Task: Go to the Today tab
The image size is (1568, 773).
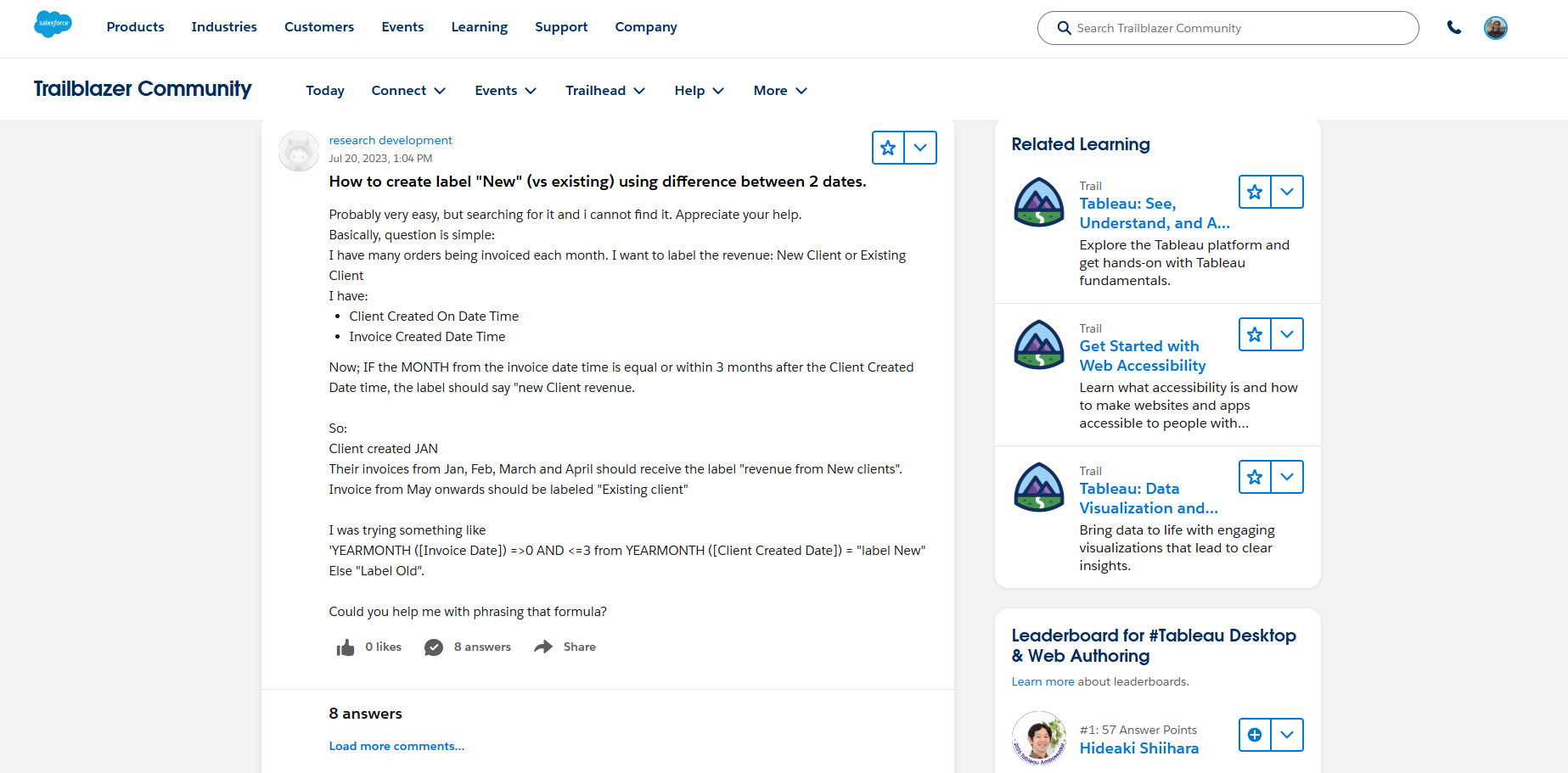Action: (x=325, y=91)
